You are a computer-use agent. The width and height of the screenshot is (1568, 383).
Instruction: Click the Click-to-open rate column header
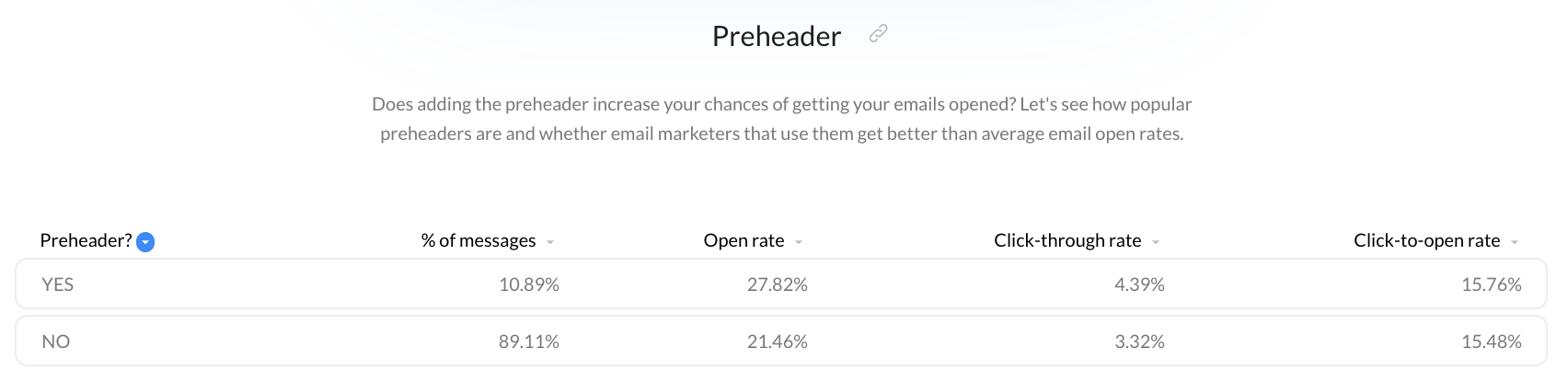(1427, 240)
